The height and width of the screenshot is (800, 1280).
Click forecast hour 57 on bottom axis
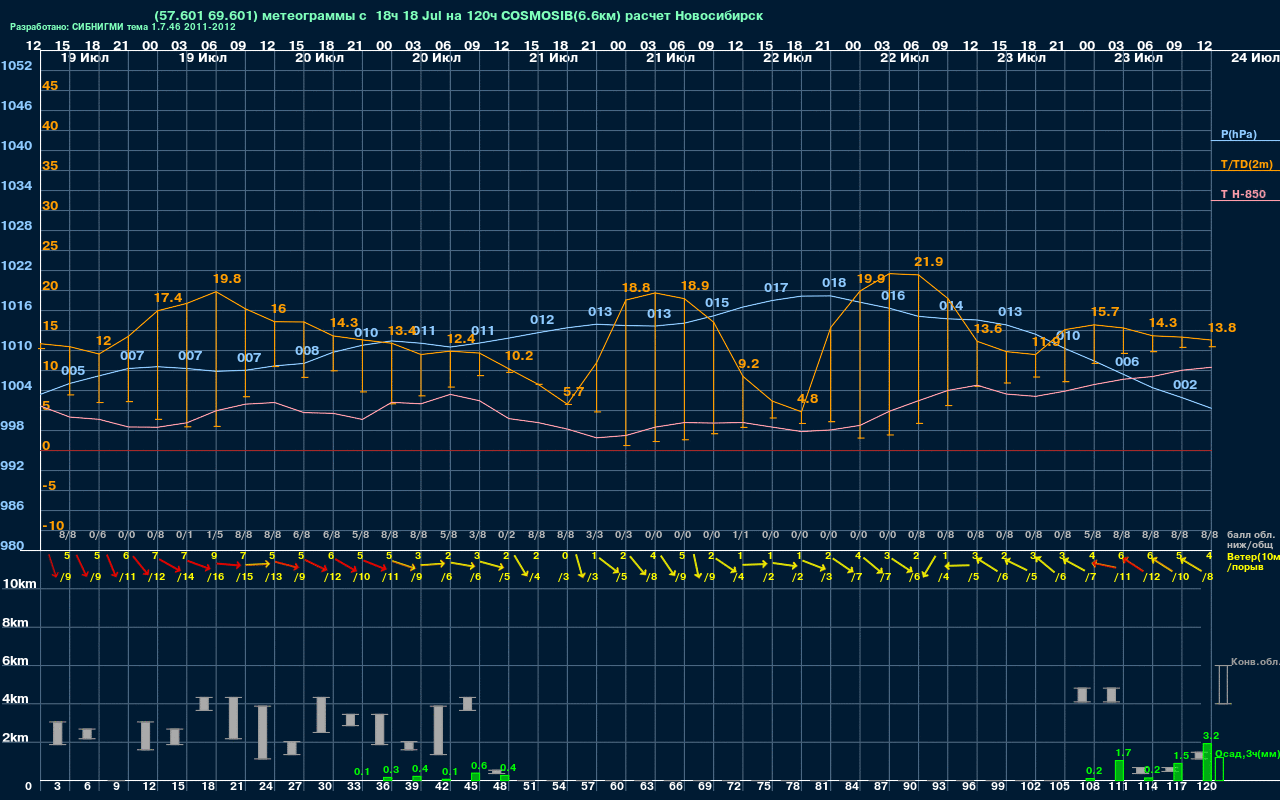[x=589, y=788]
